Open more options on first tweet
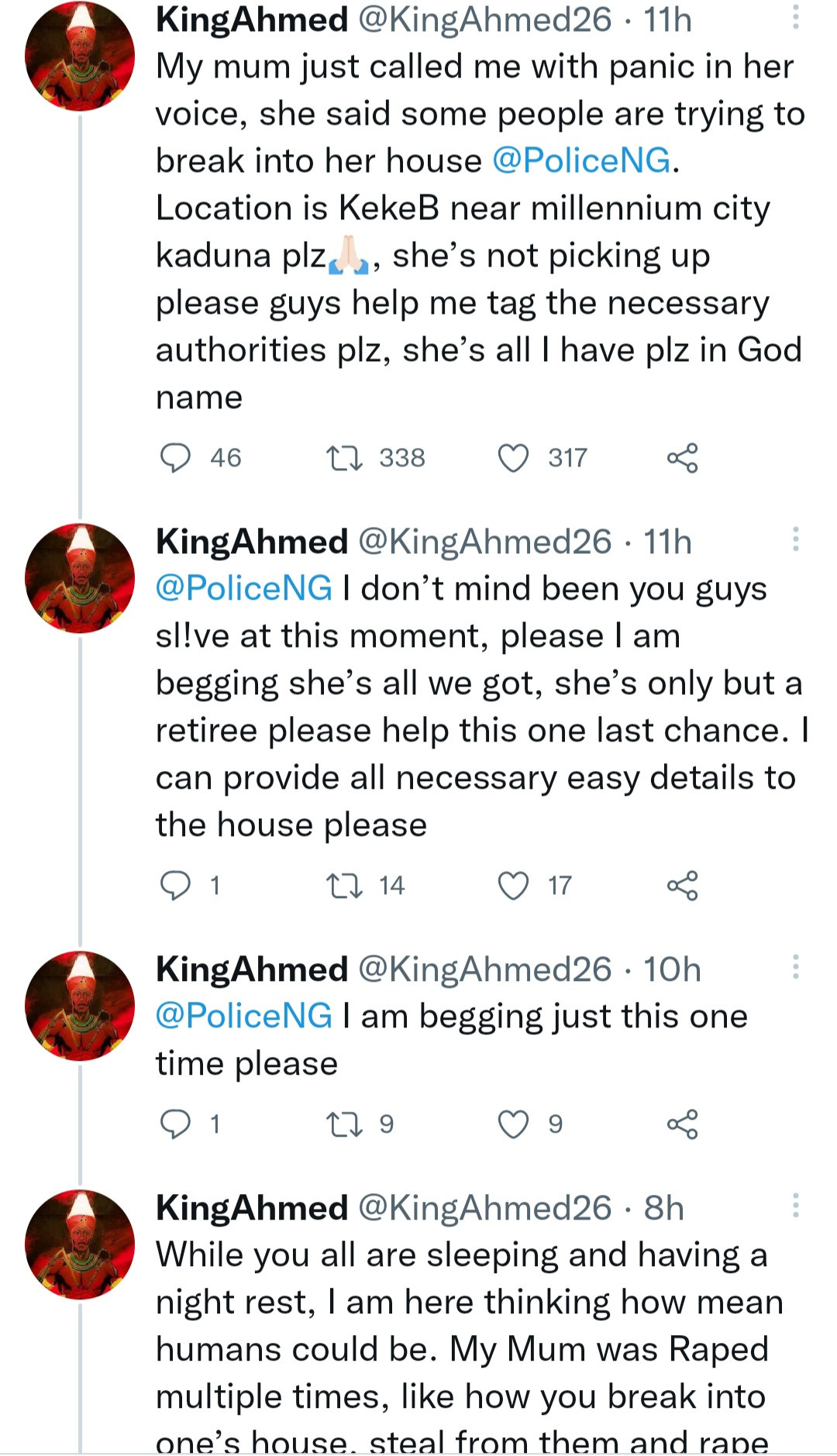 pos(795,18)
